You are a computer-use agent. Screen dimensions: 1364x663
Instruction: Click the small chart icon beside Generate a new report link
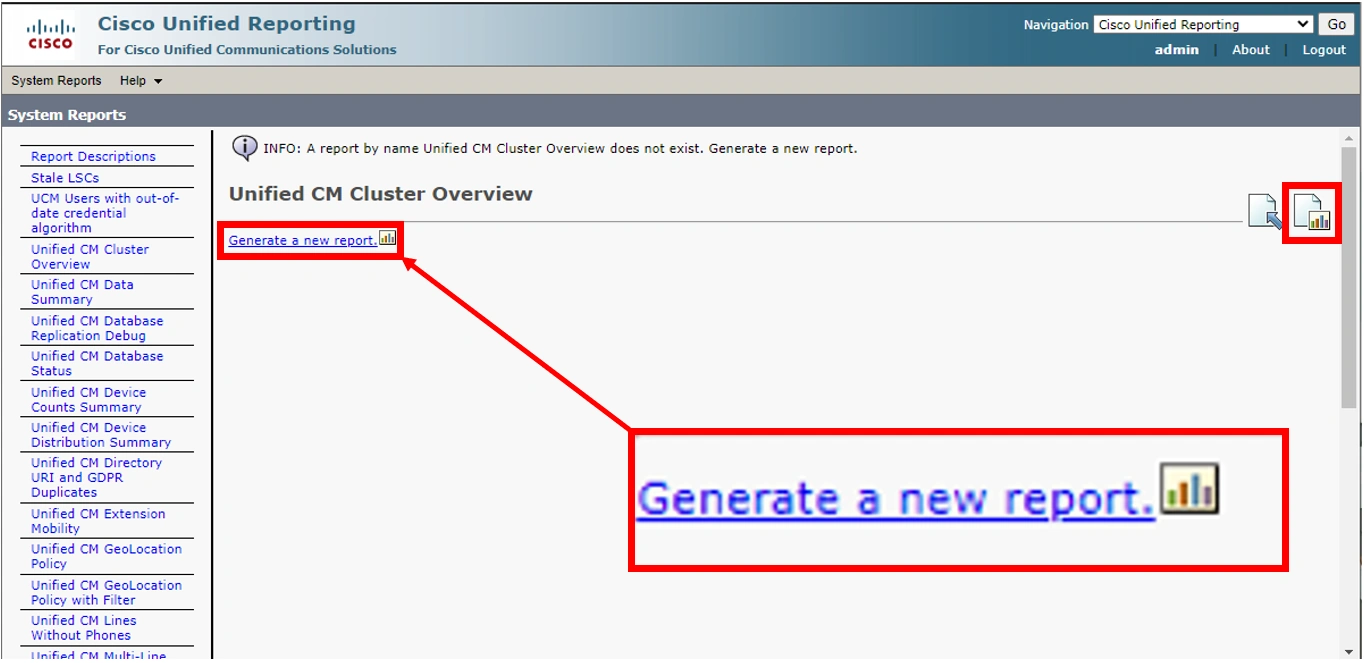[x=388, y=238]
